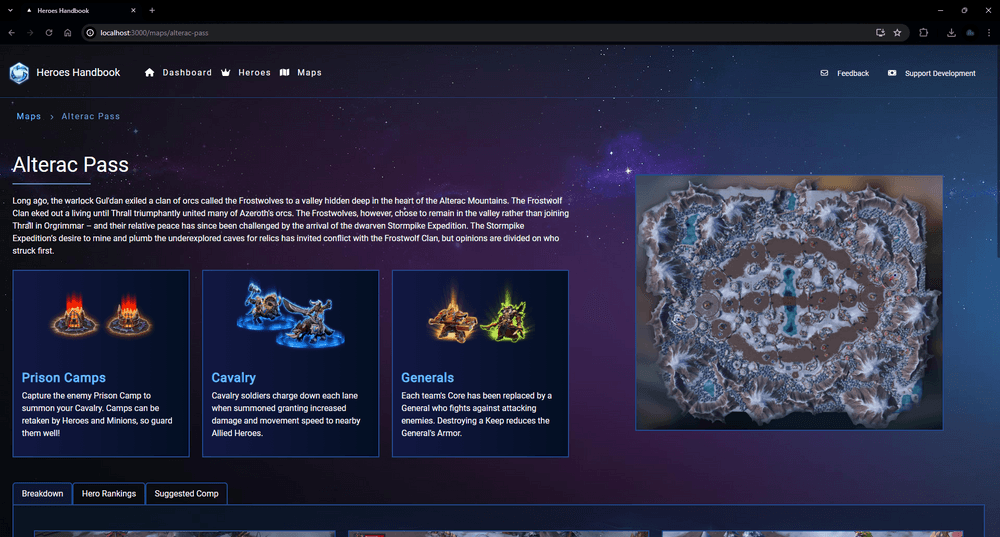Image resolution: width=1000 pixels, height=537 pixels.
Task: Go back with browser back arrow
Action: pyautogui.click(x=11, y=33)
